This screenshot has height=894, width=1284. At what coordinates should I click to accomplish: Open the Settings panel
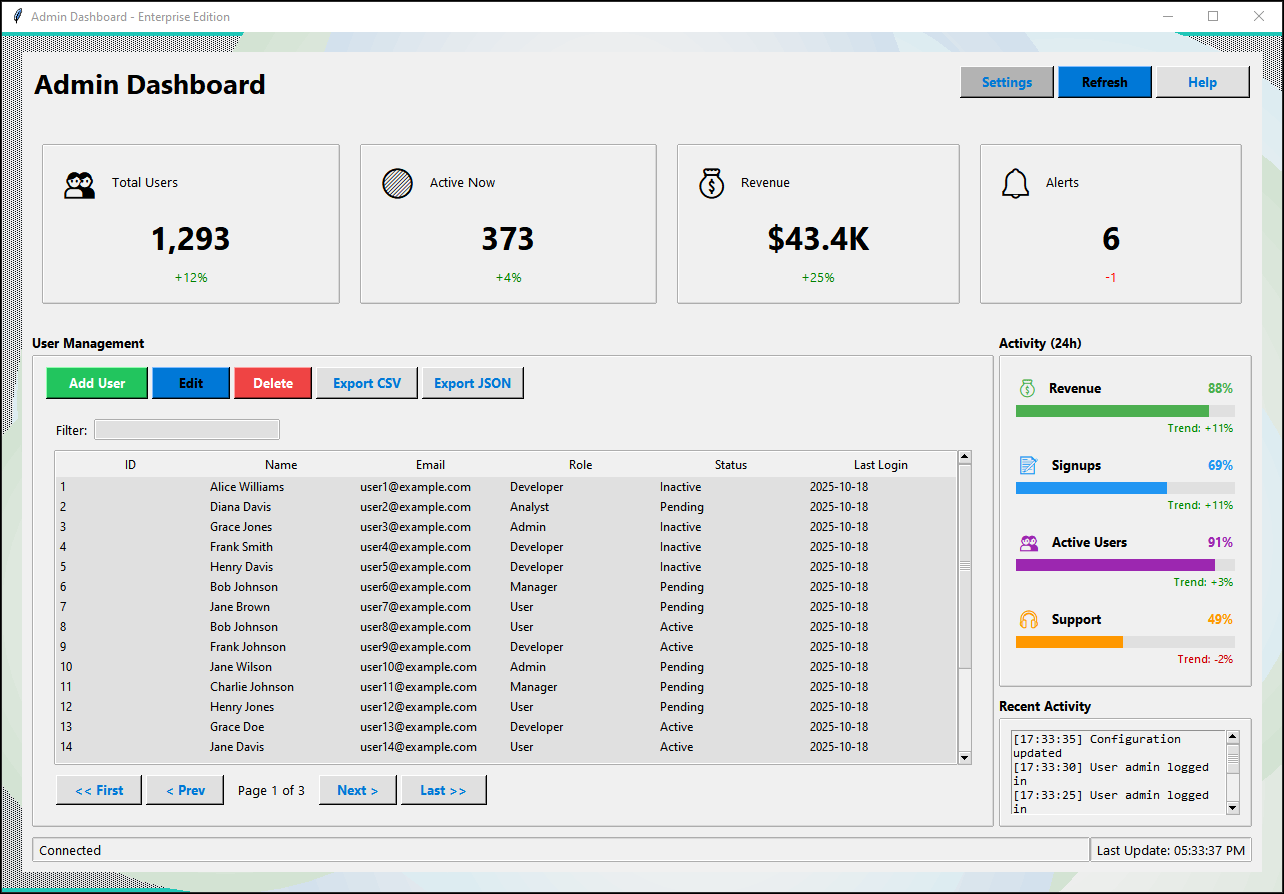1006,82
